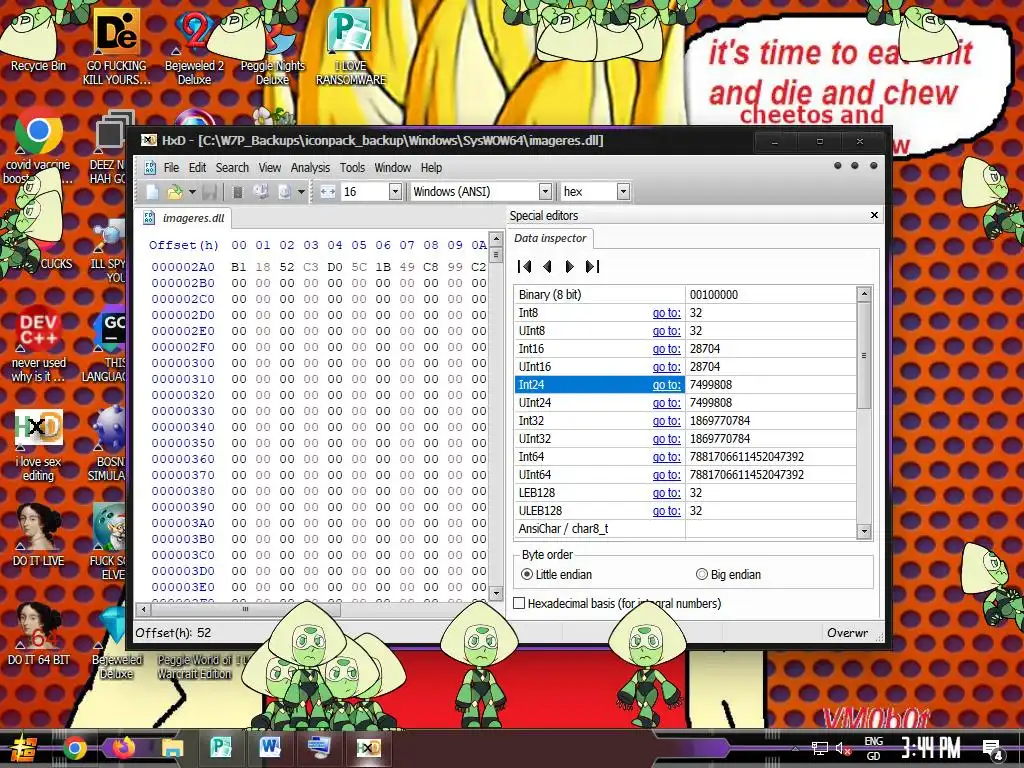Image resolution: width=1024 pixels, height=768 pixels.
Task: Open File Explorer from the taskbar
Action: (172, 748)
